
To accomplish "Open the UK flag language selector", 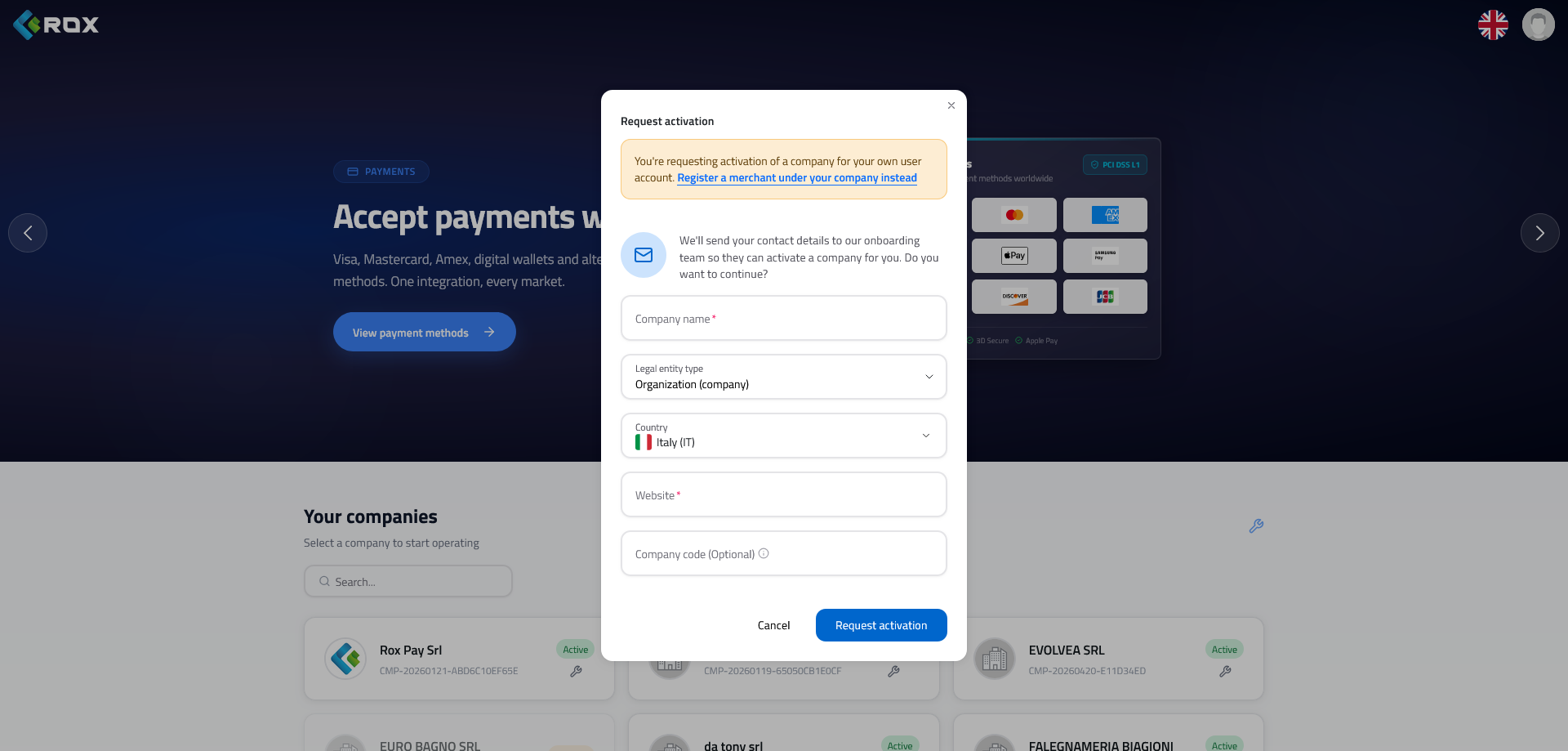I will pos(1493,25).
